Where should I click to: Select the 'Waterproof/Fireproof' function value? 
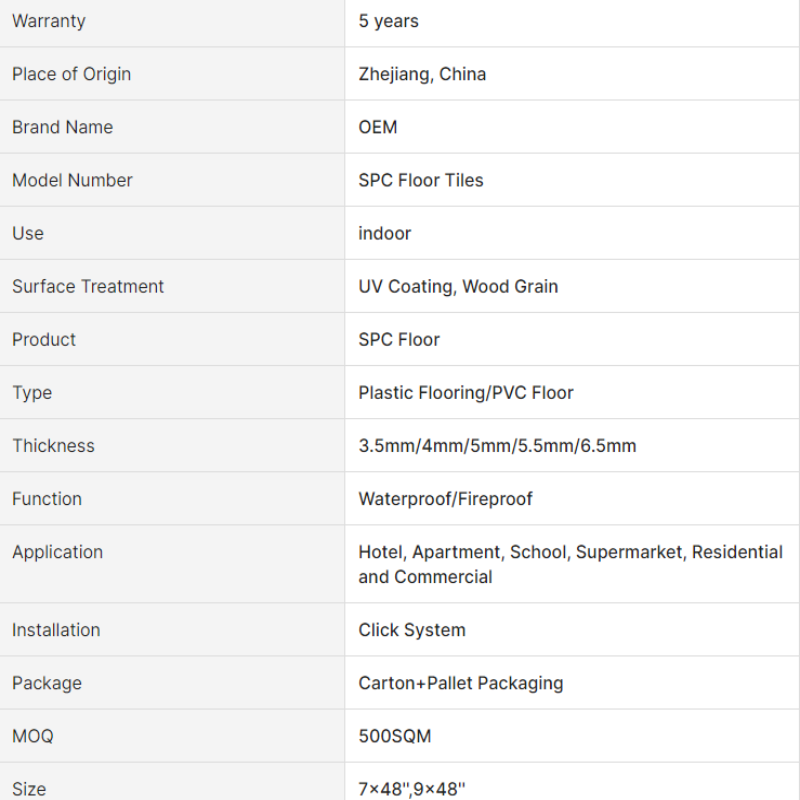click(445, 499)
